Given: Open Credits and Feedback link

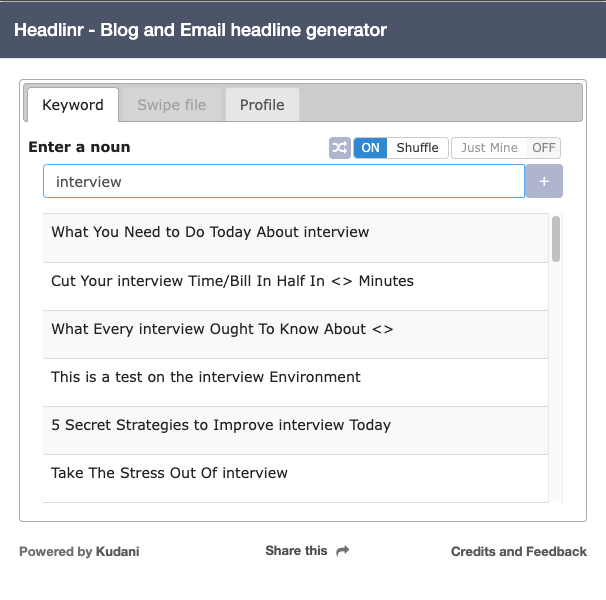Looking at the screenshot, I should 518,551.
